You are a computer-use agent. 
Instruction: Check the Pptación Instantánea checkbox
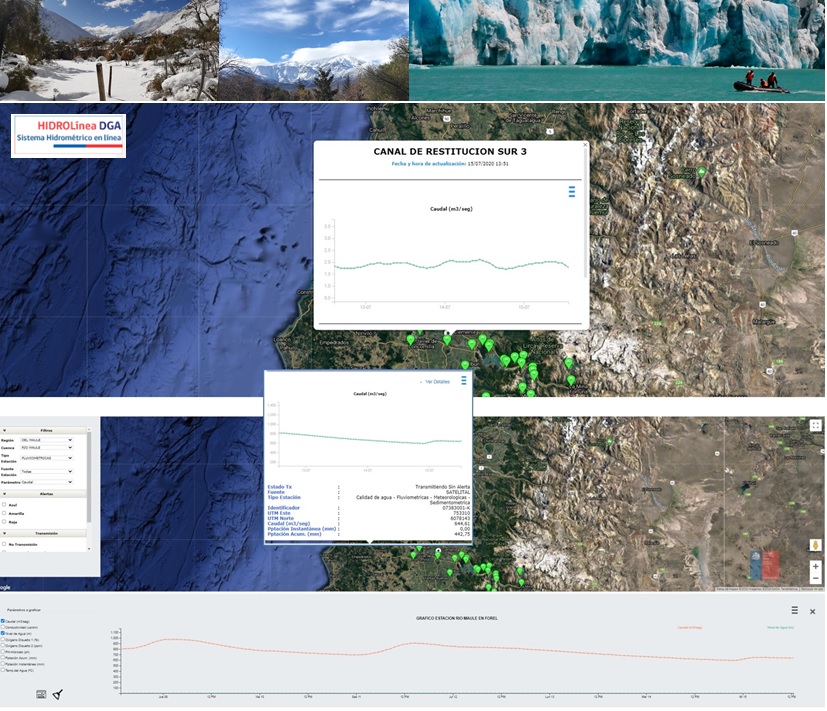coord(3,664)
